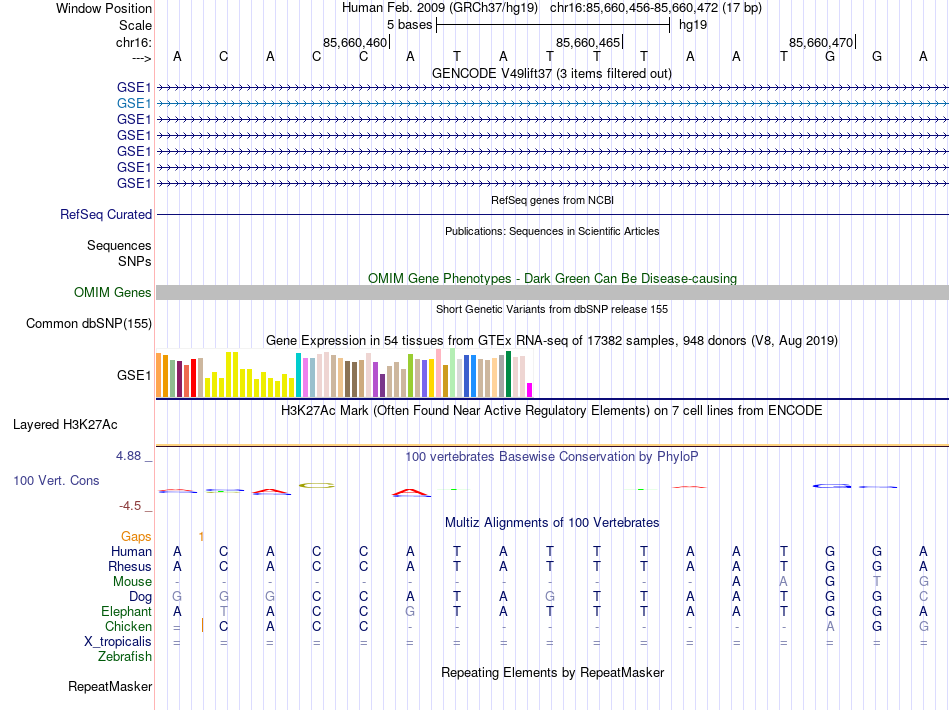Click the hg19 label beside the scale bar

(693, 25)
